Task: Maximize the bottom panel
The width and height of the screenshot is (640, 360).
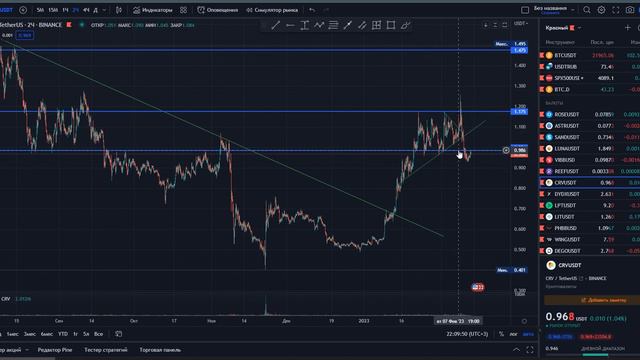Action: [530, 350]
